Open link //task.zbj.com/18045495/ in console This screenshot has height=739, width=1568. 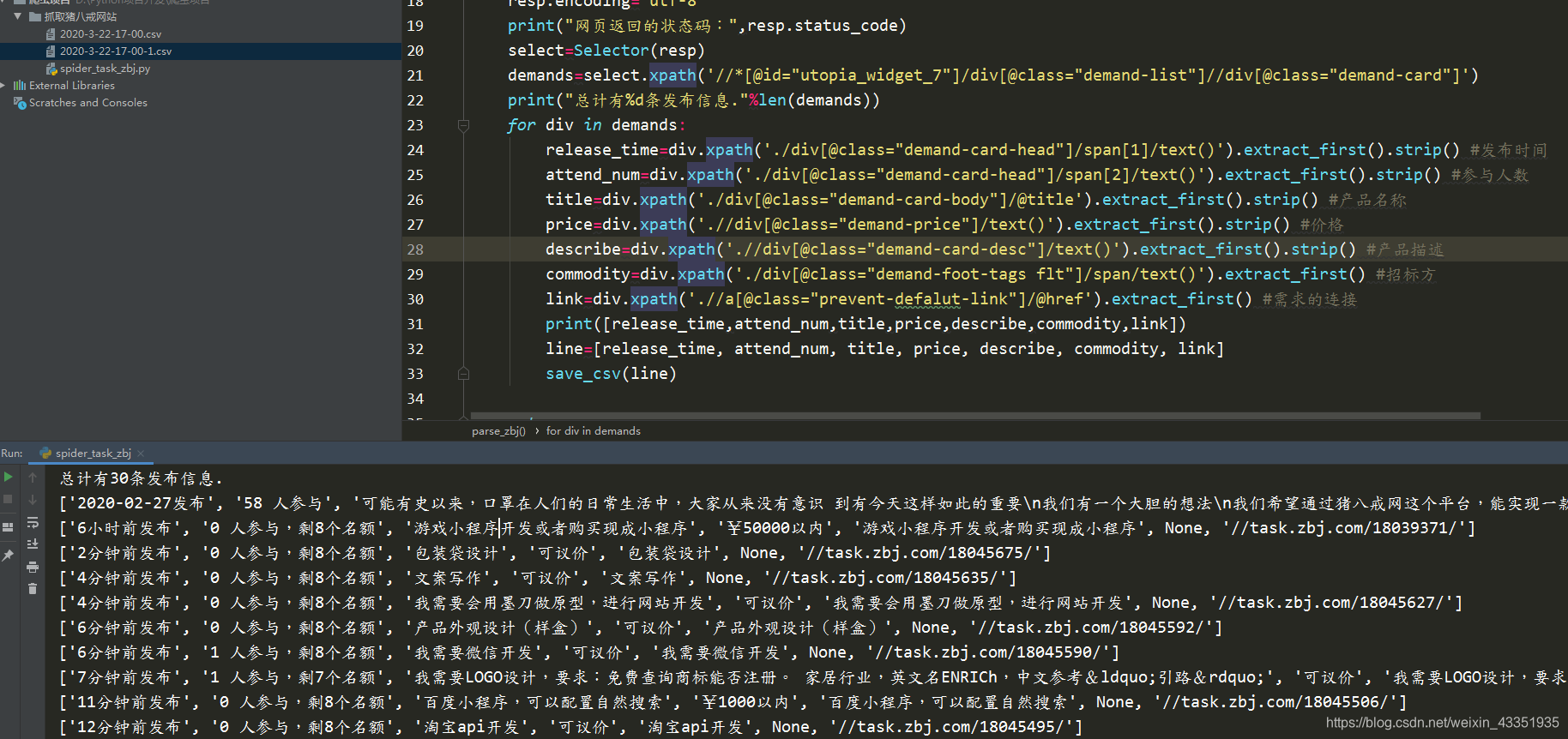(953, 727)
